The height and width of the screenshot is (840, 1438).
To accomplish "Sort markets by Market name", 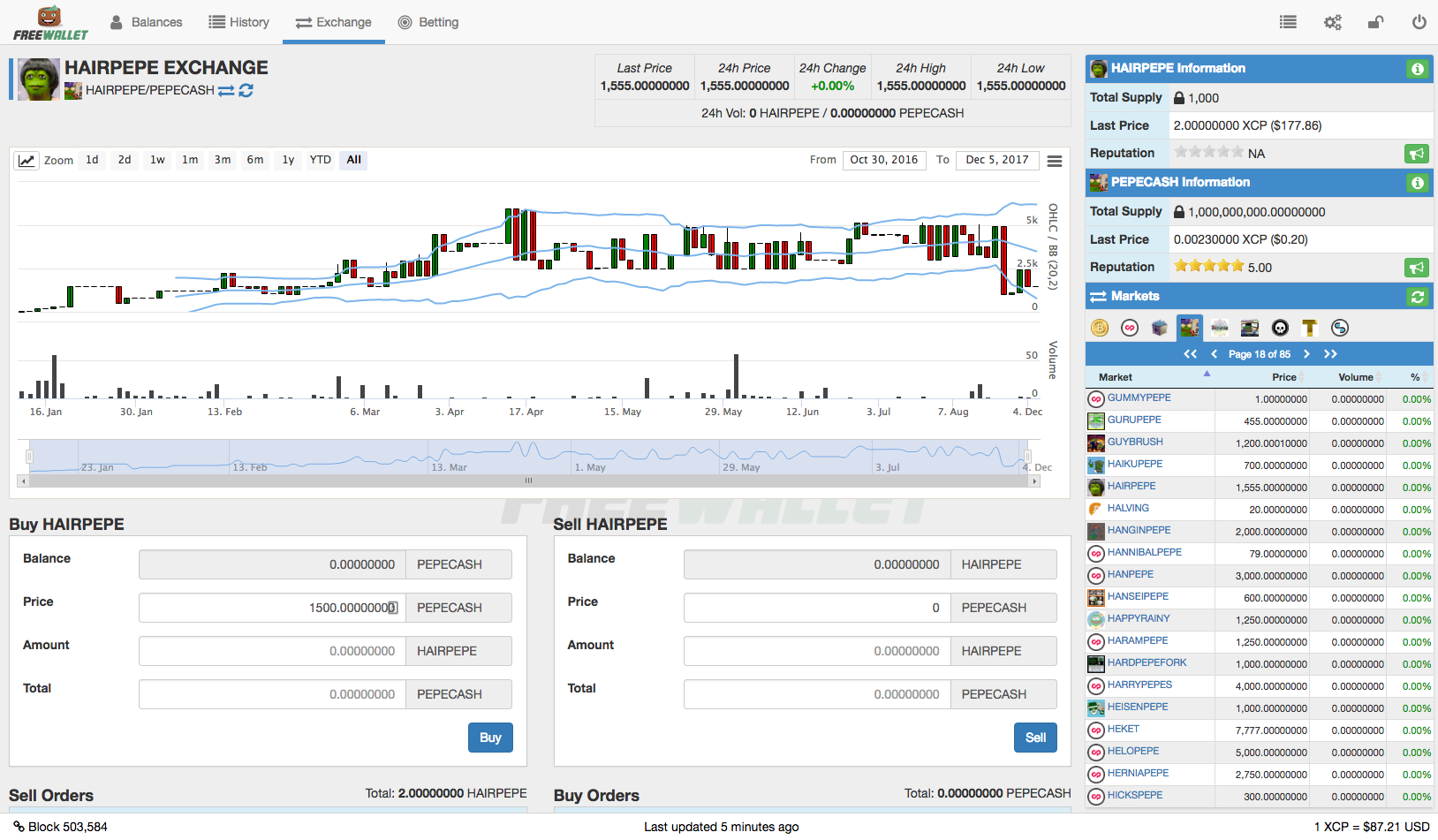I will coord(1151,377).
